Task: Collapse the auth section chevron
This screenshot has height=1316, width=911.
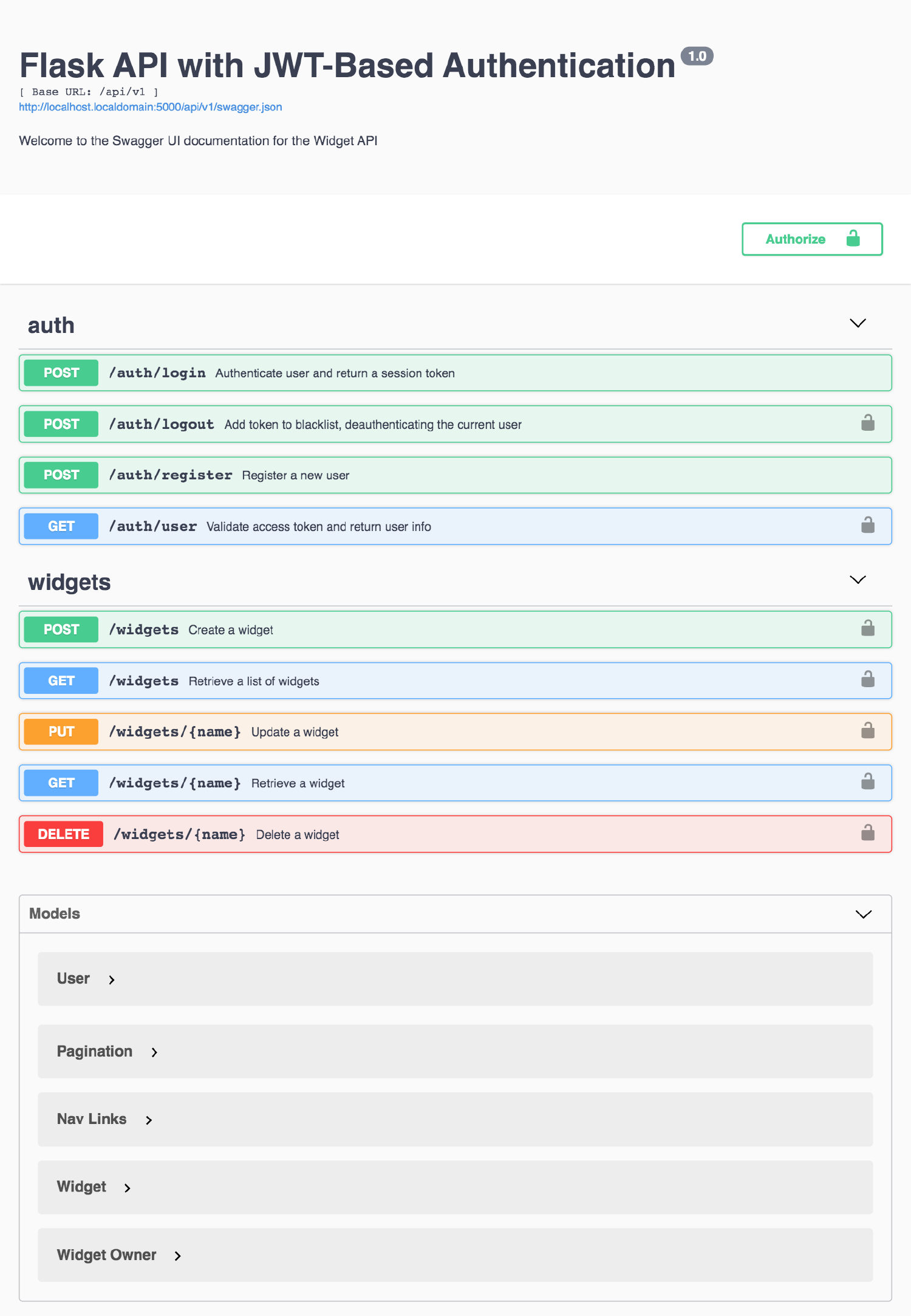Action: click(x=857, y=323)
